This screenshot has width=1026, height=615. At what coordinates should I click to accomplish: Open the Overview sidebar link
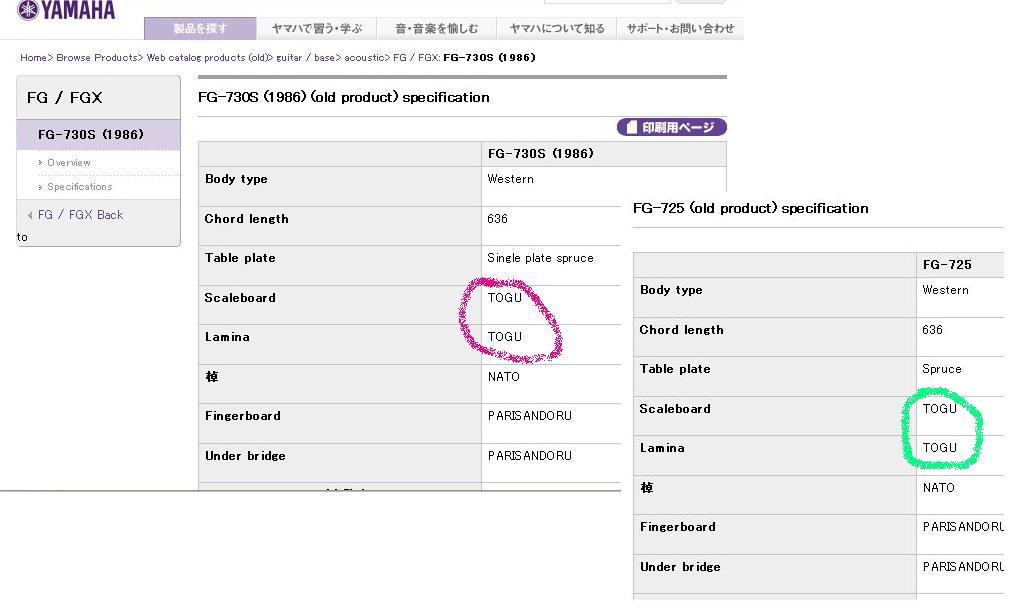[69, 162]
